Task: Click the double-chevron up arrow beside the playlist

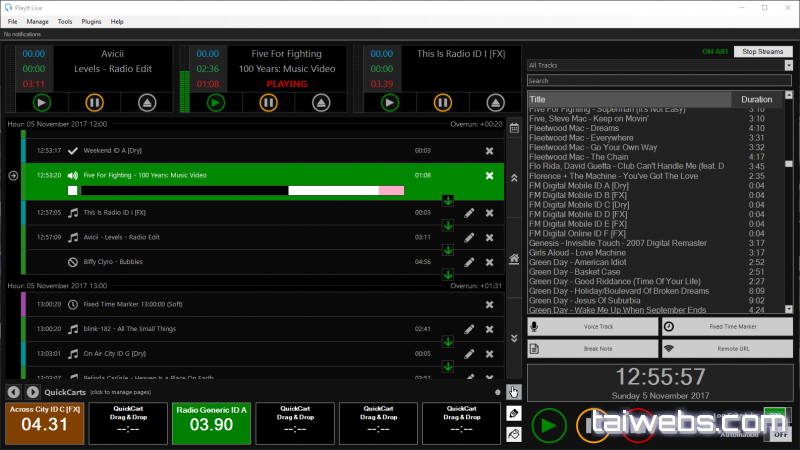Action: coord(514,177)
